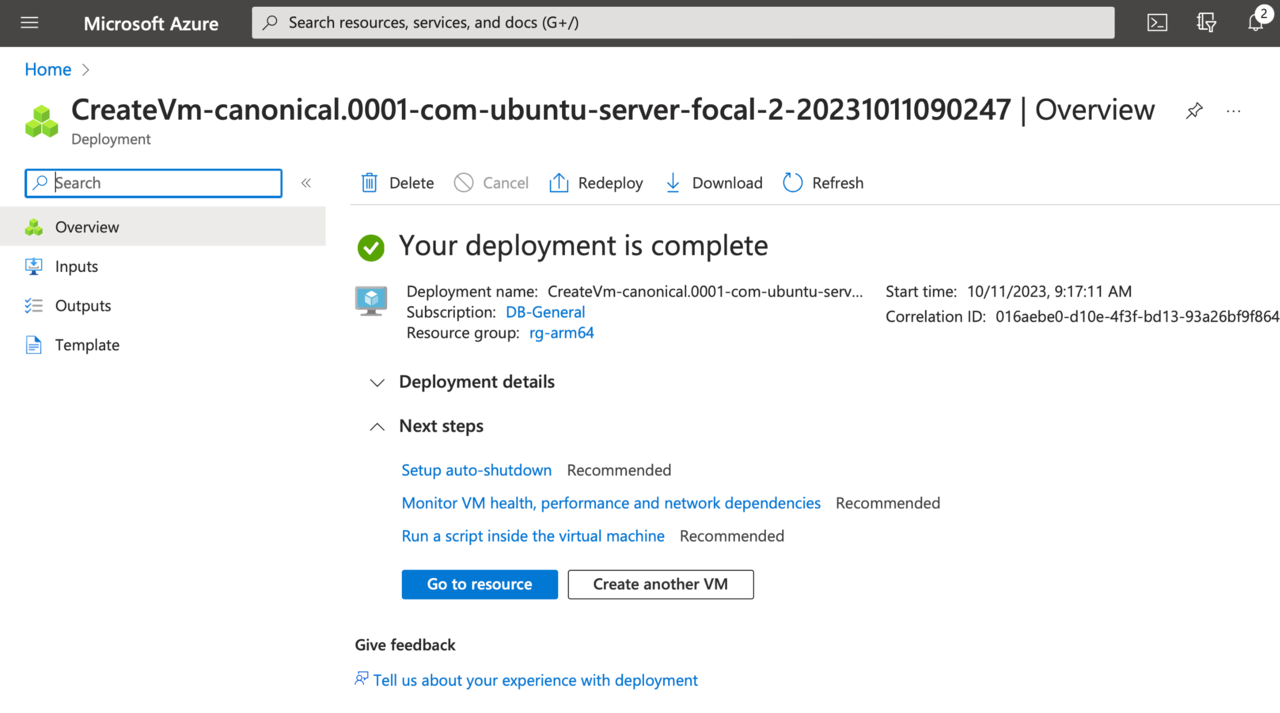Viewport: 1280px width, 713px height.
Task: Open Cloud Shell from top bar
Action: click(1157, 23)
